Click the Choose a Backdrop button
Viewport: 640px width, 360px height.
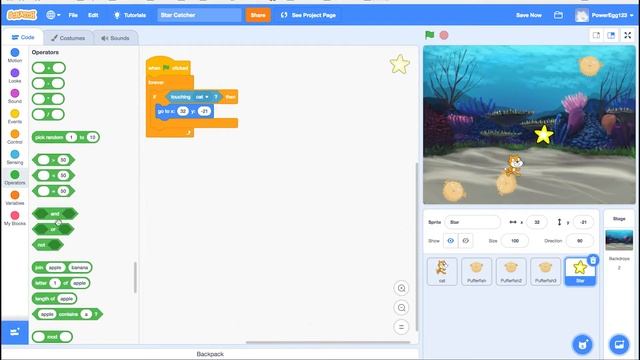619,344
